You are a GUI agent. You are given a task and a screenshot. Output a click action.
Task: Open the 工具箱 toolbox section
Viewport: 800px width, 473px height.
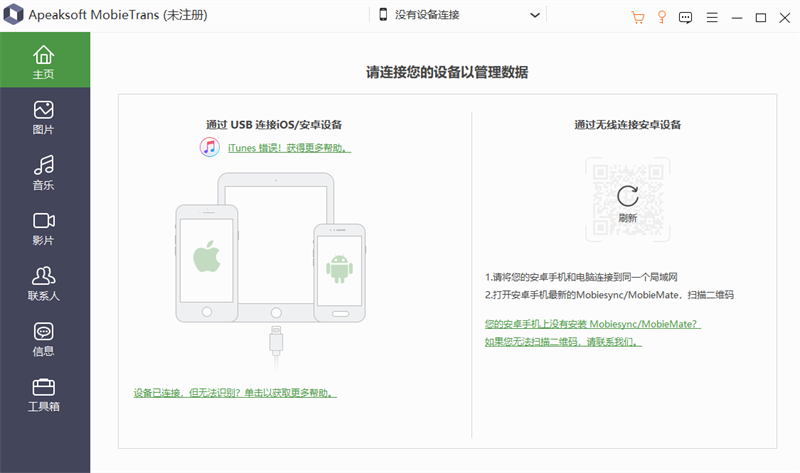click(x=44, y=394)
